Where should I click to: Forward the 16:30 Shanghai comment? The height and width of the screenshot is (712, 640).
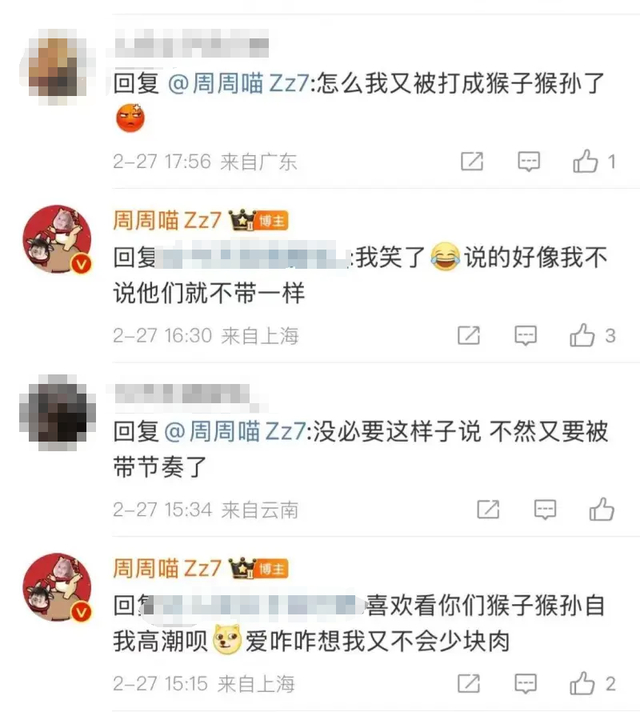tap(469, 335)
